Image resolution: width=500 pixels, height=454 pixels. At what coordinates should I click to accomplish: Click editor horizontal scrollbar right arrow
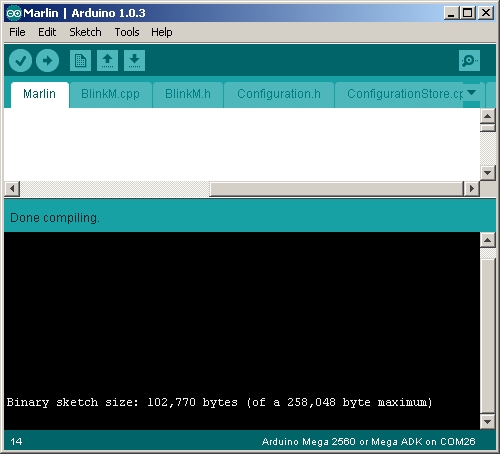coord(472,189)
